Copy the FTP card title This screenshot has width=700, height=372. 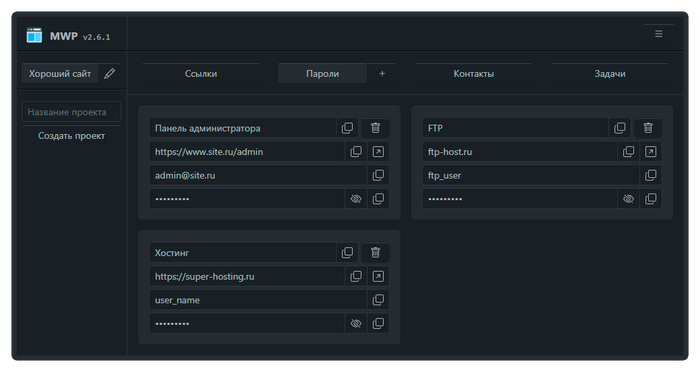click(620, 128)
